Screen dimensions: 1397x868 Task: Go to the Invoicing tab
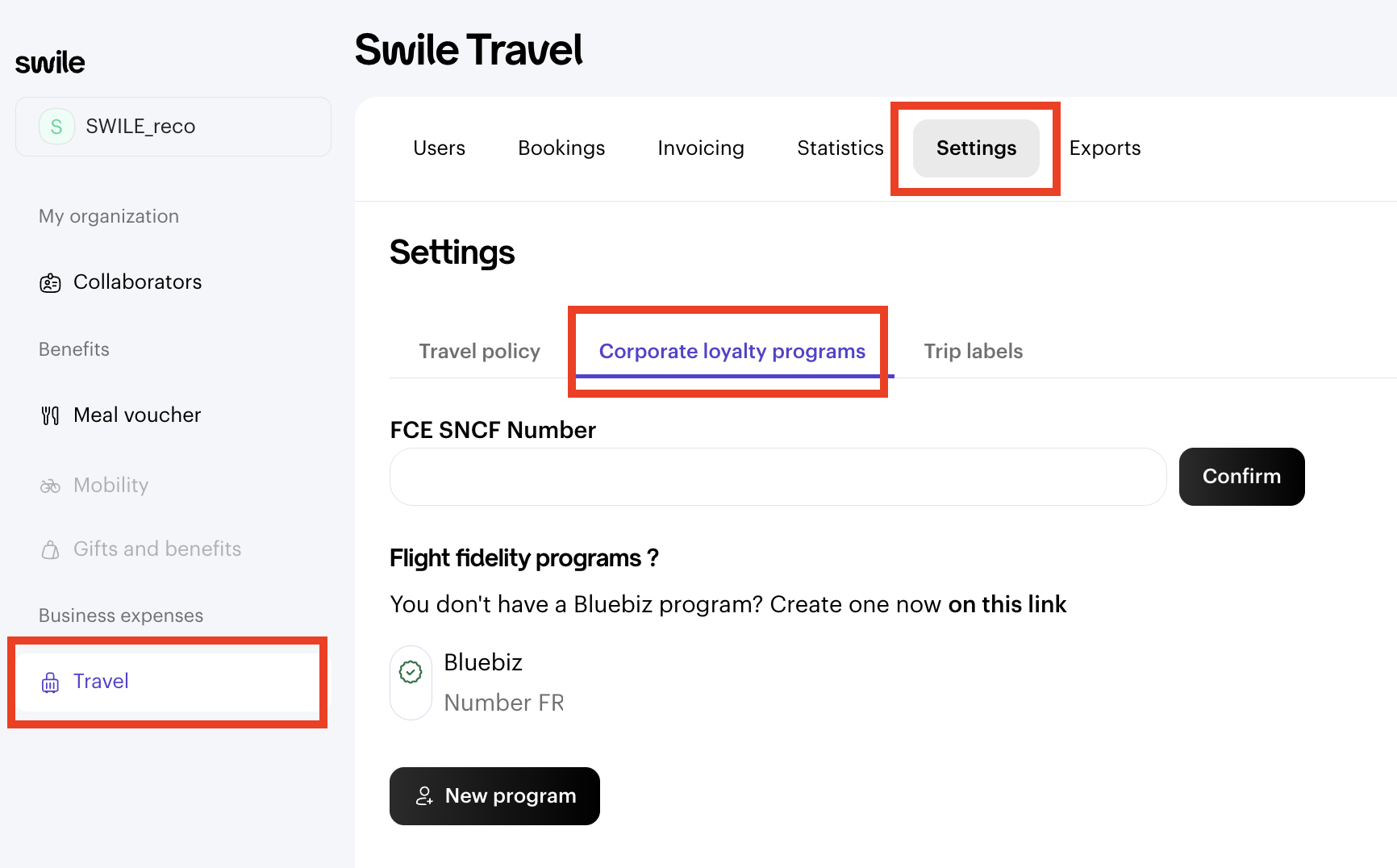click(x=700, y=148)
